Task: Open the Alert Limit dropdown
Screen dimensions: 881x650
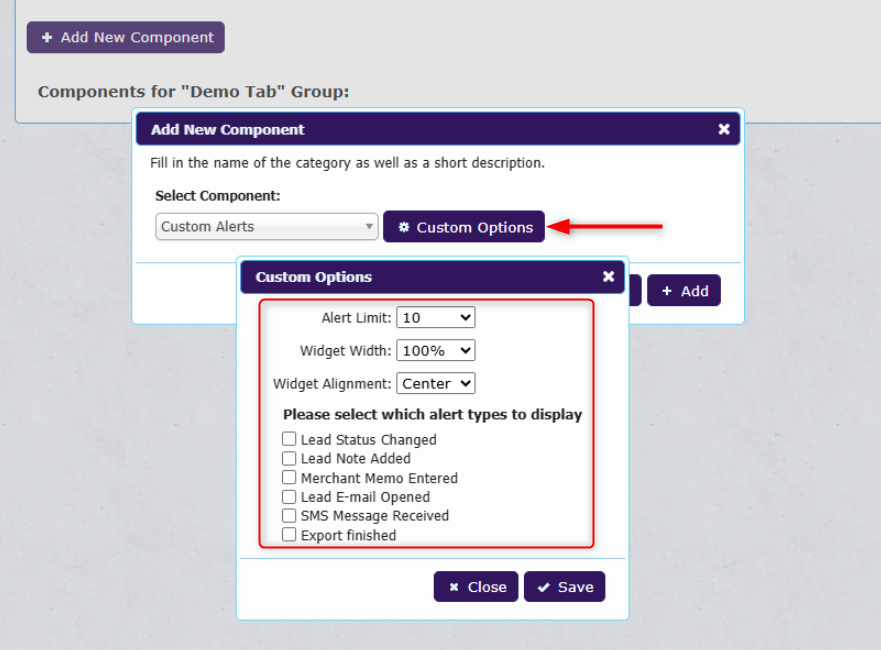Action: pos(436,318)
